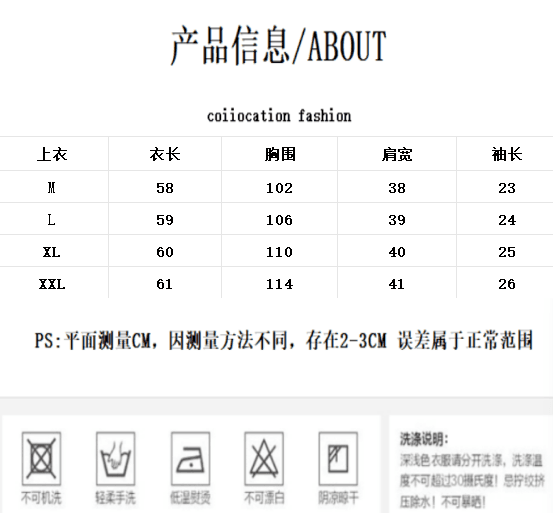This screenshot has width=553, height=513.
Task: Select the 肩宽 column header
Action: [x=397, y=154]
